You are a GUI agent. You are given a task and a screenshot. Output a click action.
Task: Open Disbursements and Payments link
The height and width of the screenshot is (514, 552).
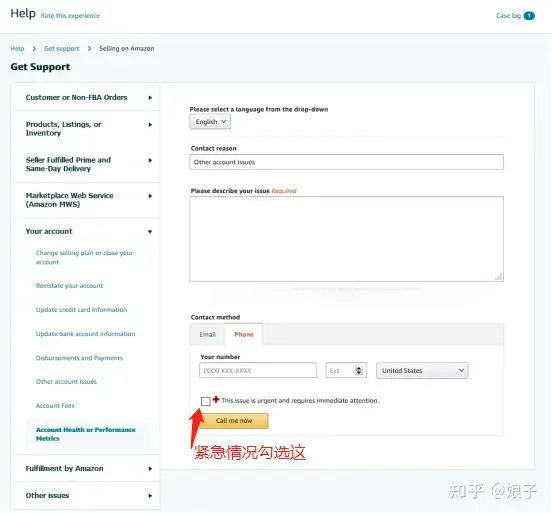coord(79,358)
